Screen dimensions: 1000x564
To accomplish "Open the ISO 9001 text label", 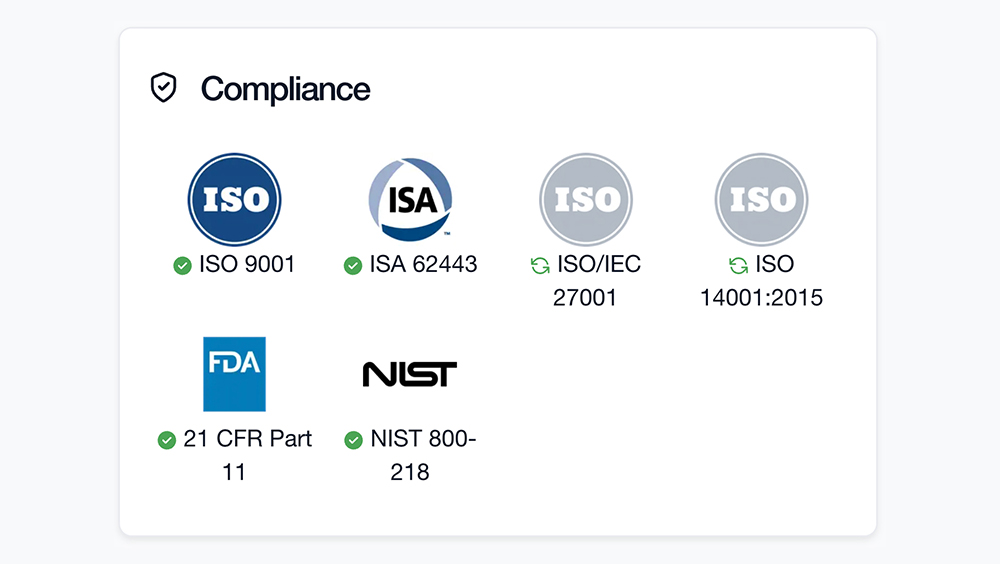I will point(247,265).
